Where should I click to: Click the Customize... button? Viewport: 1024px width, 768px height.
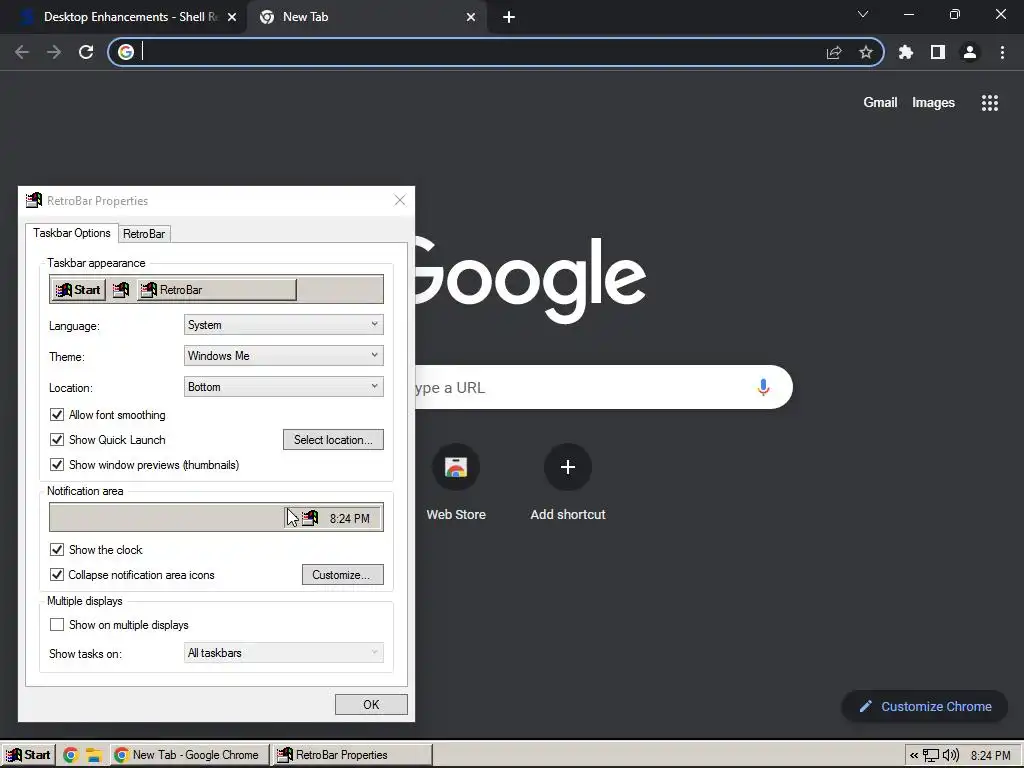coord(343,575)
